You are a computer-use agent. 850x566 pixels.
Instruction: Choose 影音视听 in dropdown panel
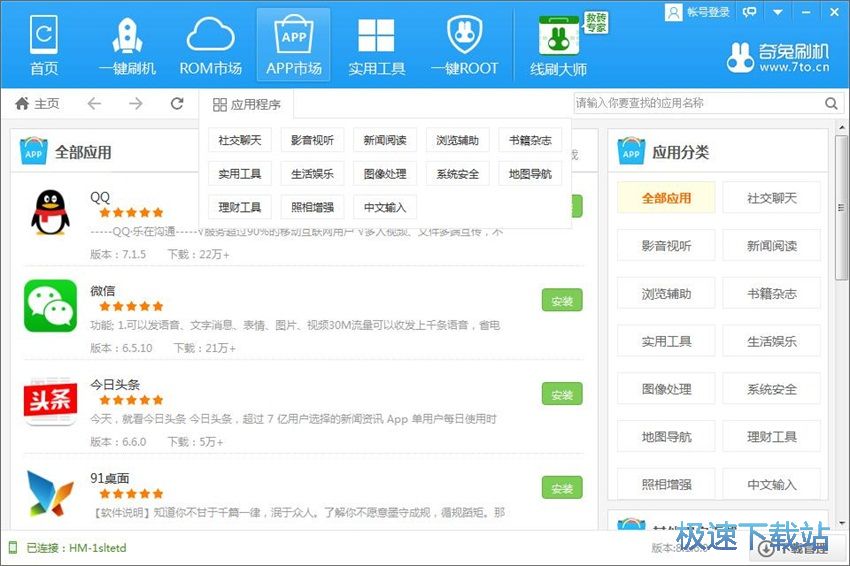(x=312, y=140)
